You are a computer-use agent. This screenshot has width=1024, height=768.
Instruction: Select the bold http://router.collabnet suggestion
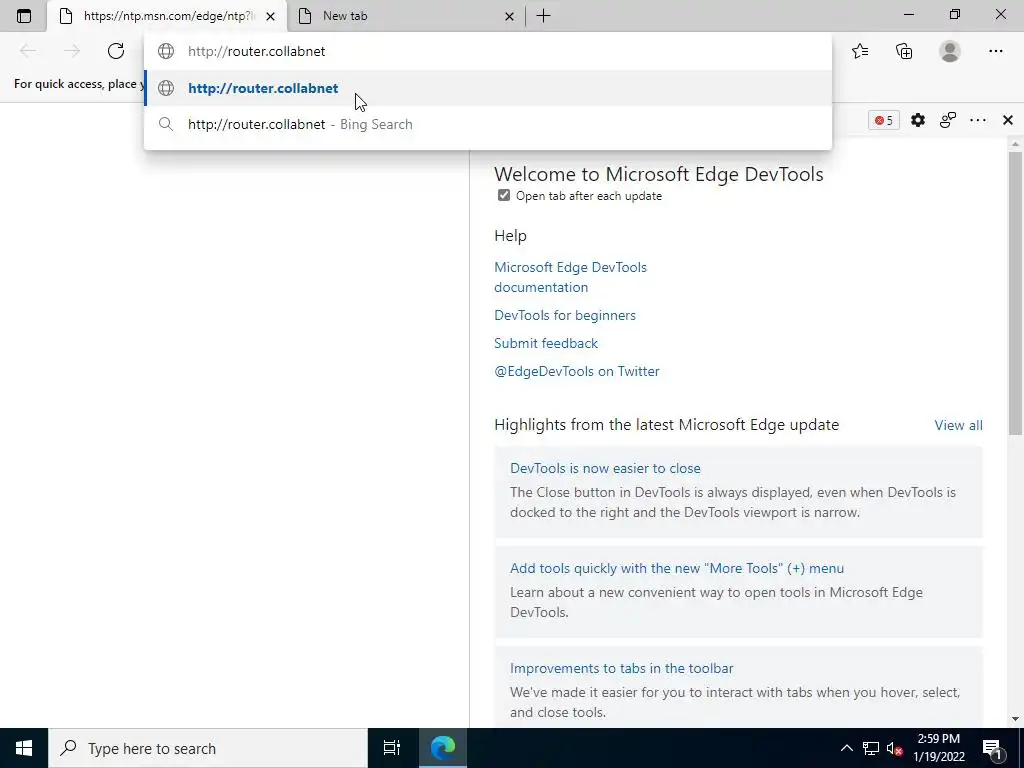coord(488,88)
